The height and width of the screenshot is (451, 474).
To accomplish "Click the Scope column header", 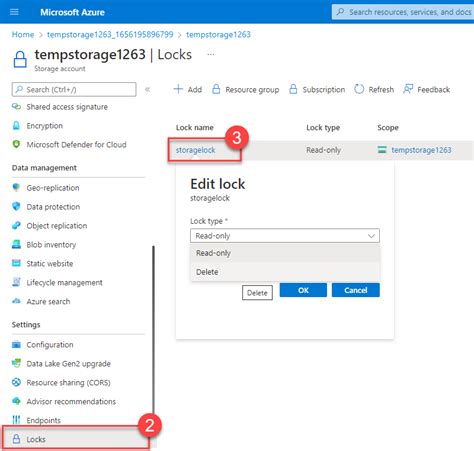I will coord(388,127).
